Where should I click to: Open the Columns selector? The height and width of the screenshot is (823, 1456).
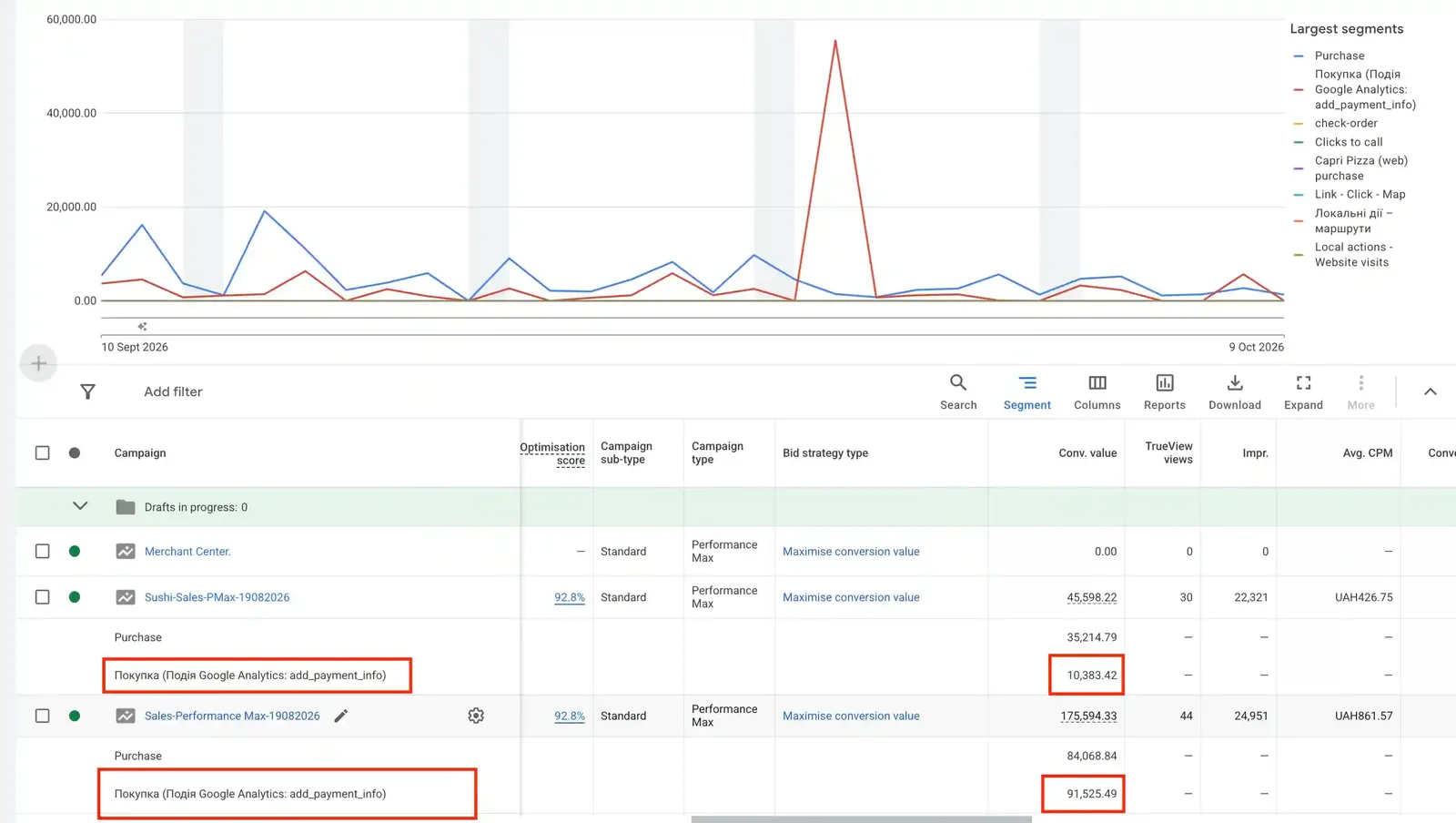(x=1097, y=392)
